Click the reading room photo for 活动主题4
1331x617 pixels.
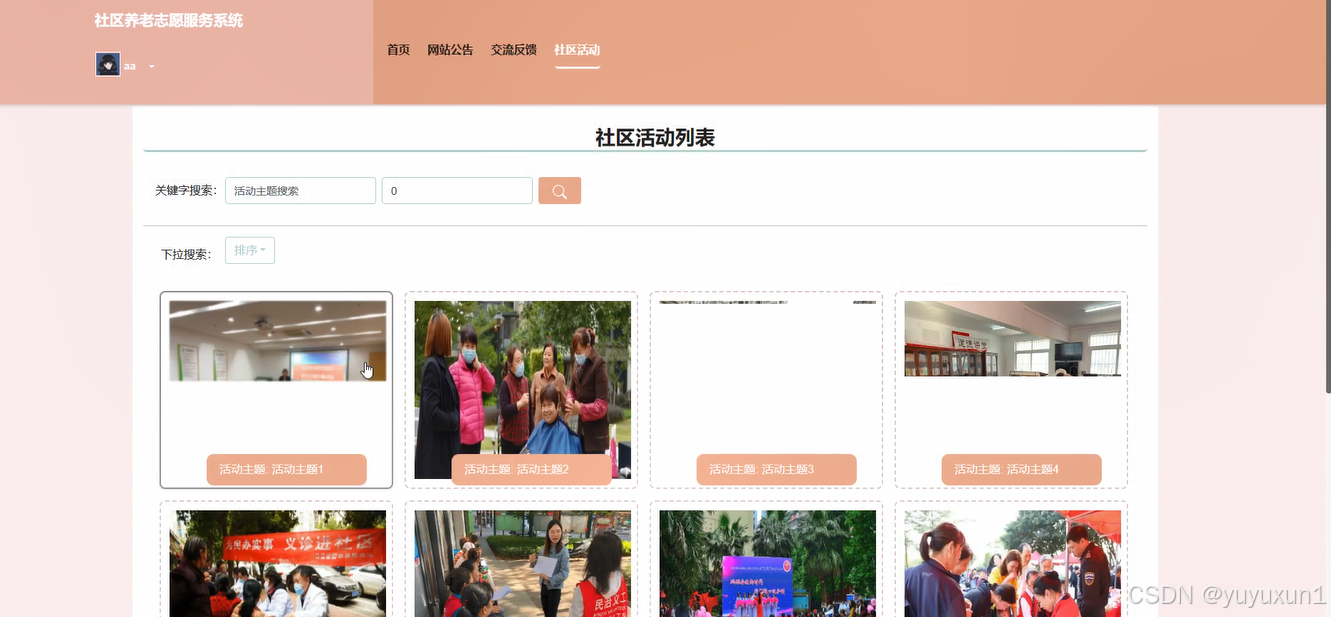[1012, 339]
